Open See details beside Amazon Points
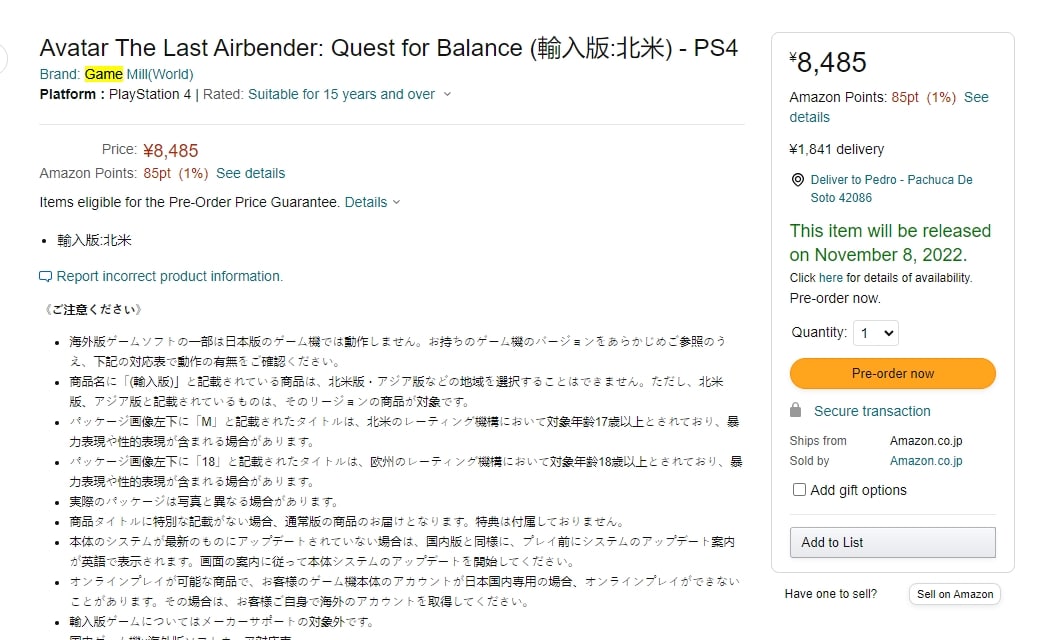The height and width of the screenshot is (640, 1038). point(250,173)
